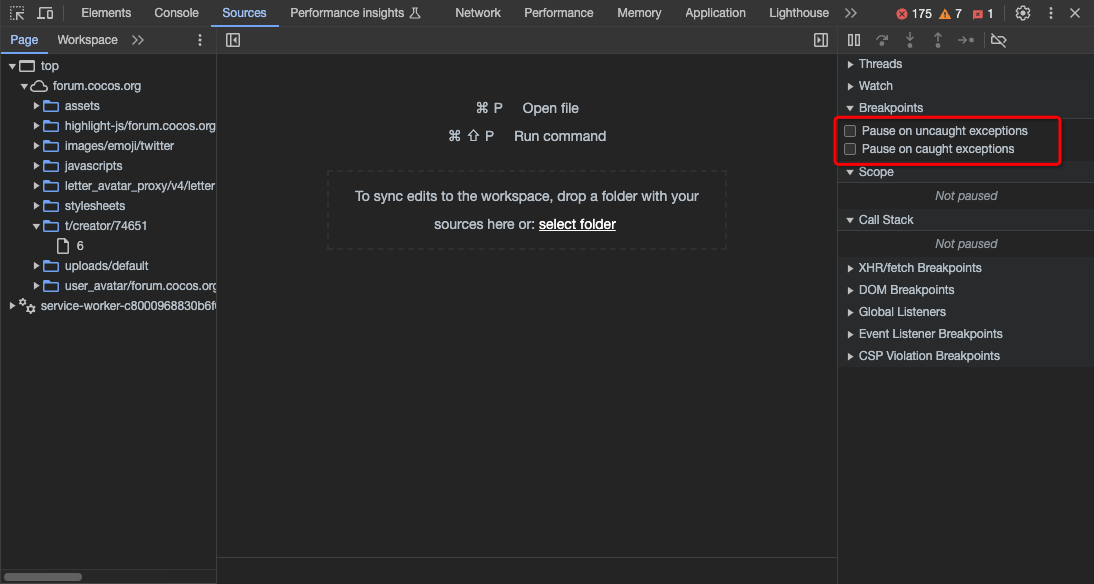Expand XHR/fetch Breakpoints section
The height and width of the screenshot is (584, 1094).
(x=851, y=268)
